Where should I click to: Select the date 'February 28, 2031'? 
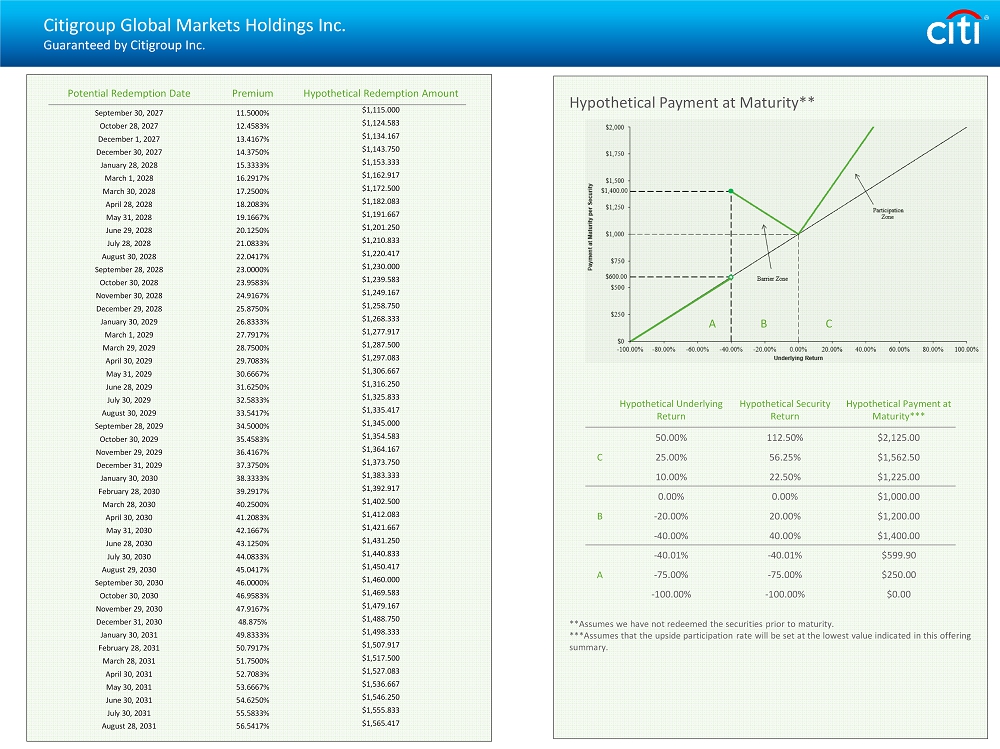point(129,648)
